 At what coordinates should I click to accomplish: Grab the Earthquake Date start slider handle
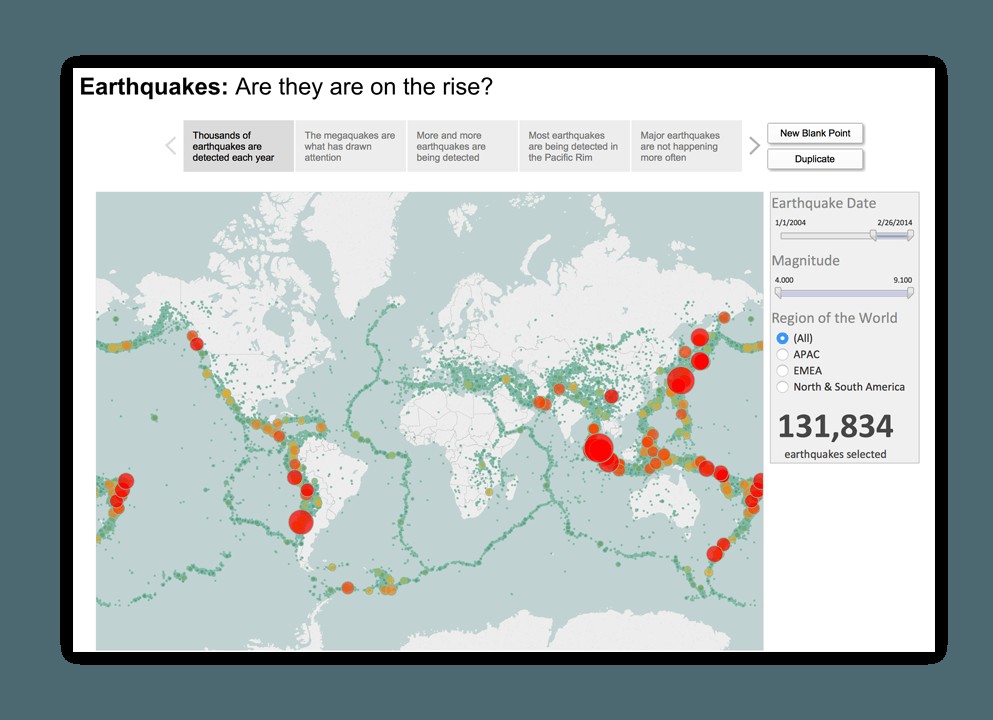click(x=873, y=236)
